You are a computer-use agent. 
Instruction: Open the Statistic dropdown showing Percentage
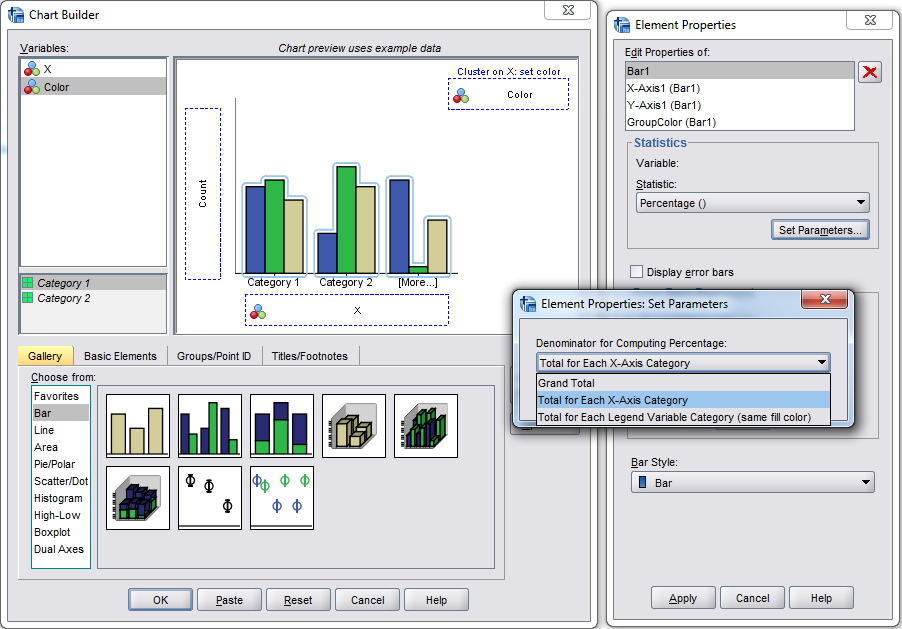(x=753, y=203)
